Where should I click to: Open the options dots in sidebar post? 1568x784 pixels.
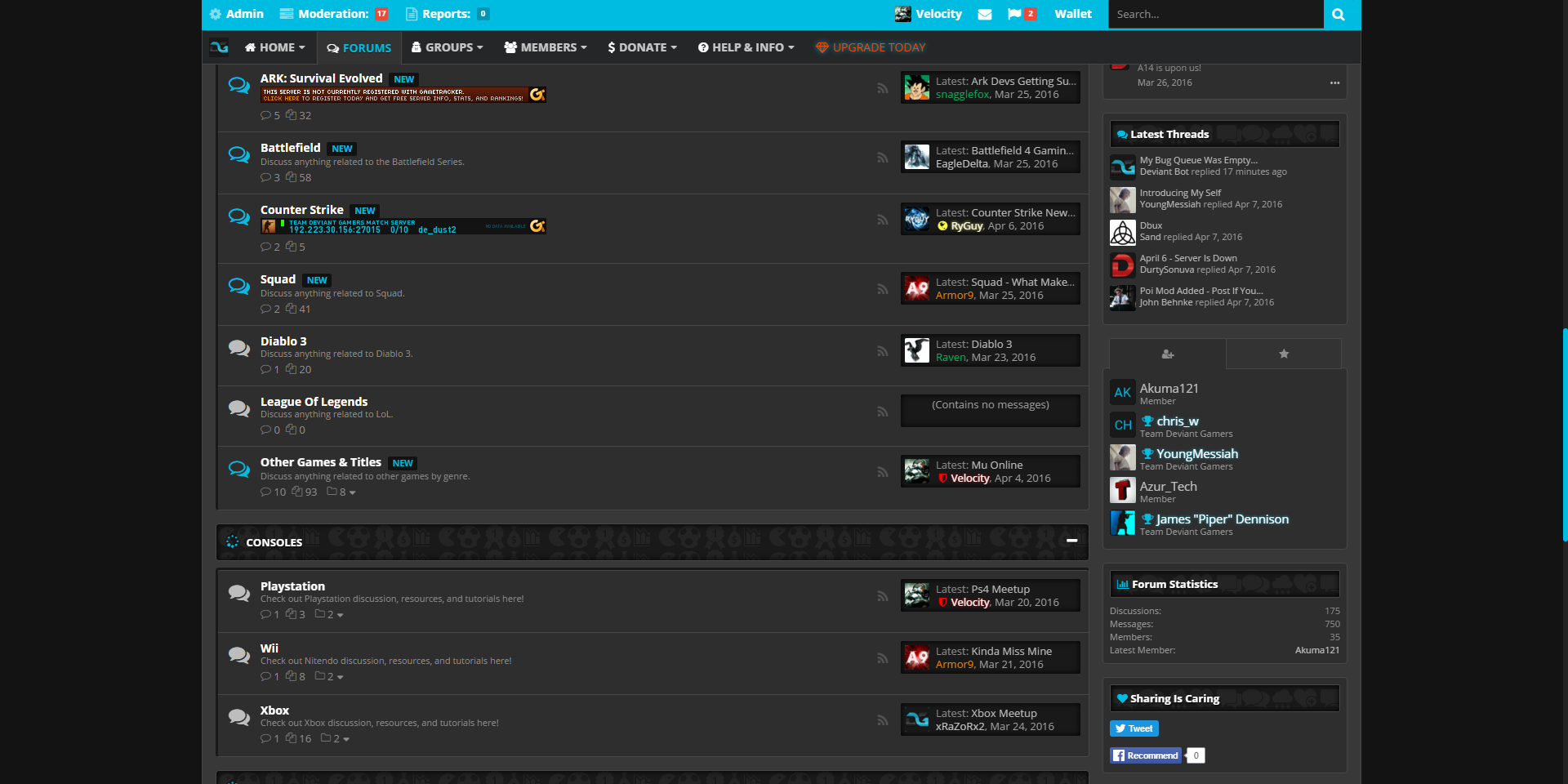pyautogui.click(x=1334, y=82)
